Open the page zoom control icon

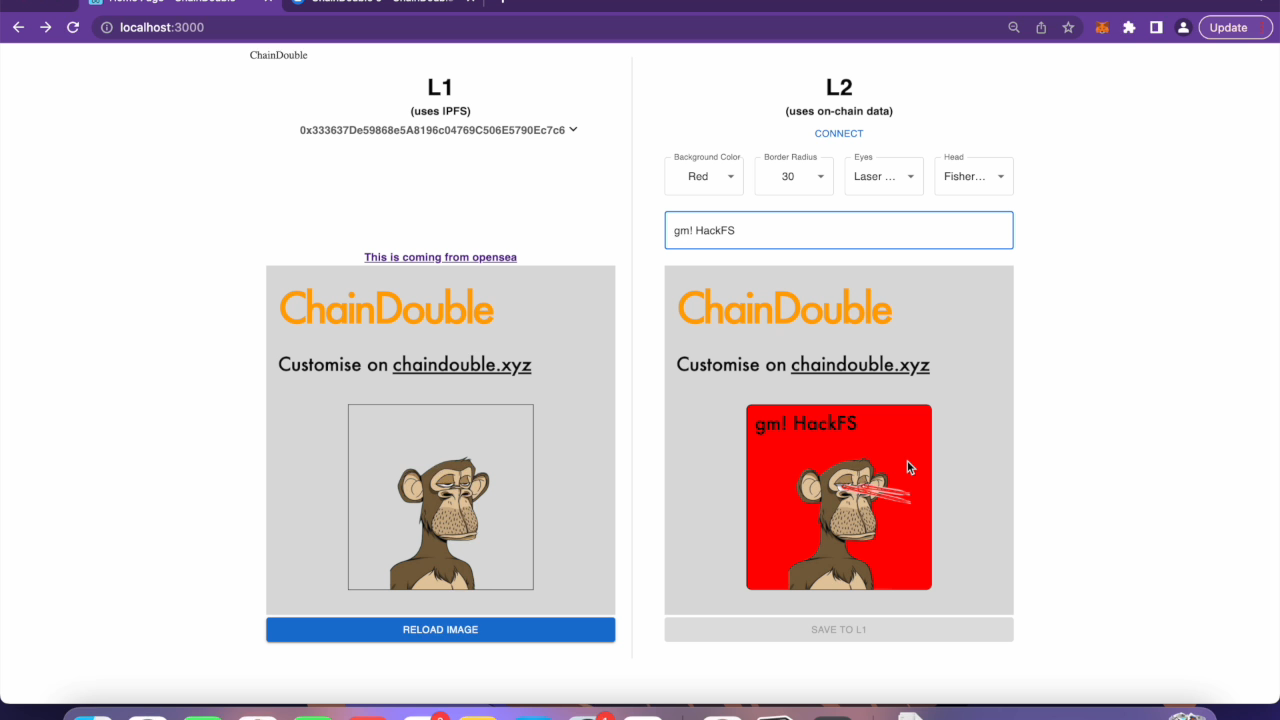coord(1014,28)
